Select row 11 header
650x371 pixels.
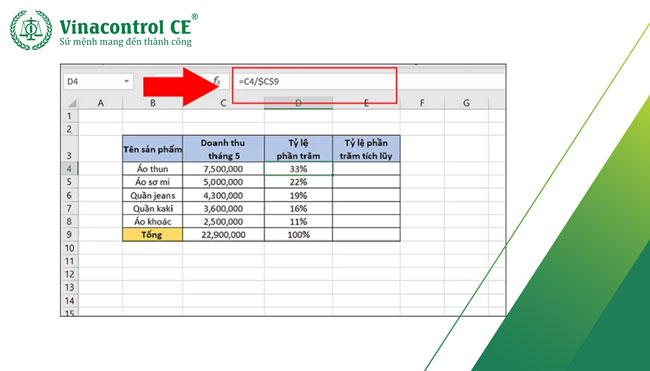tap(70, 261)
